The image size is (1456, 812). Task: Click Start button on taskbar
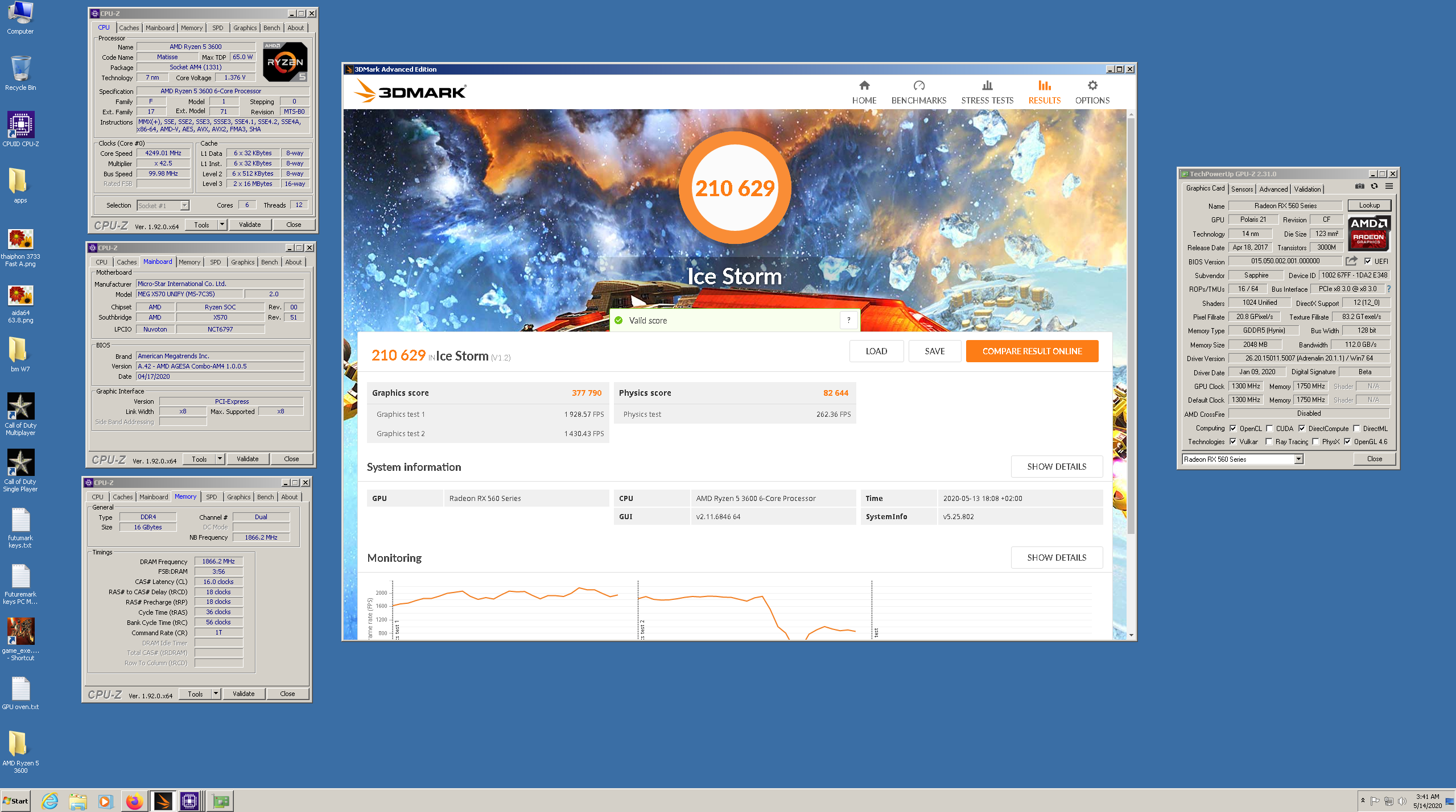tap(15, 801)
